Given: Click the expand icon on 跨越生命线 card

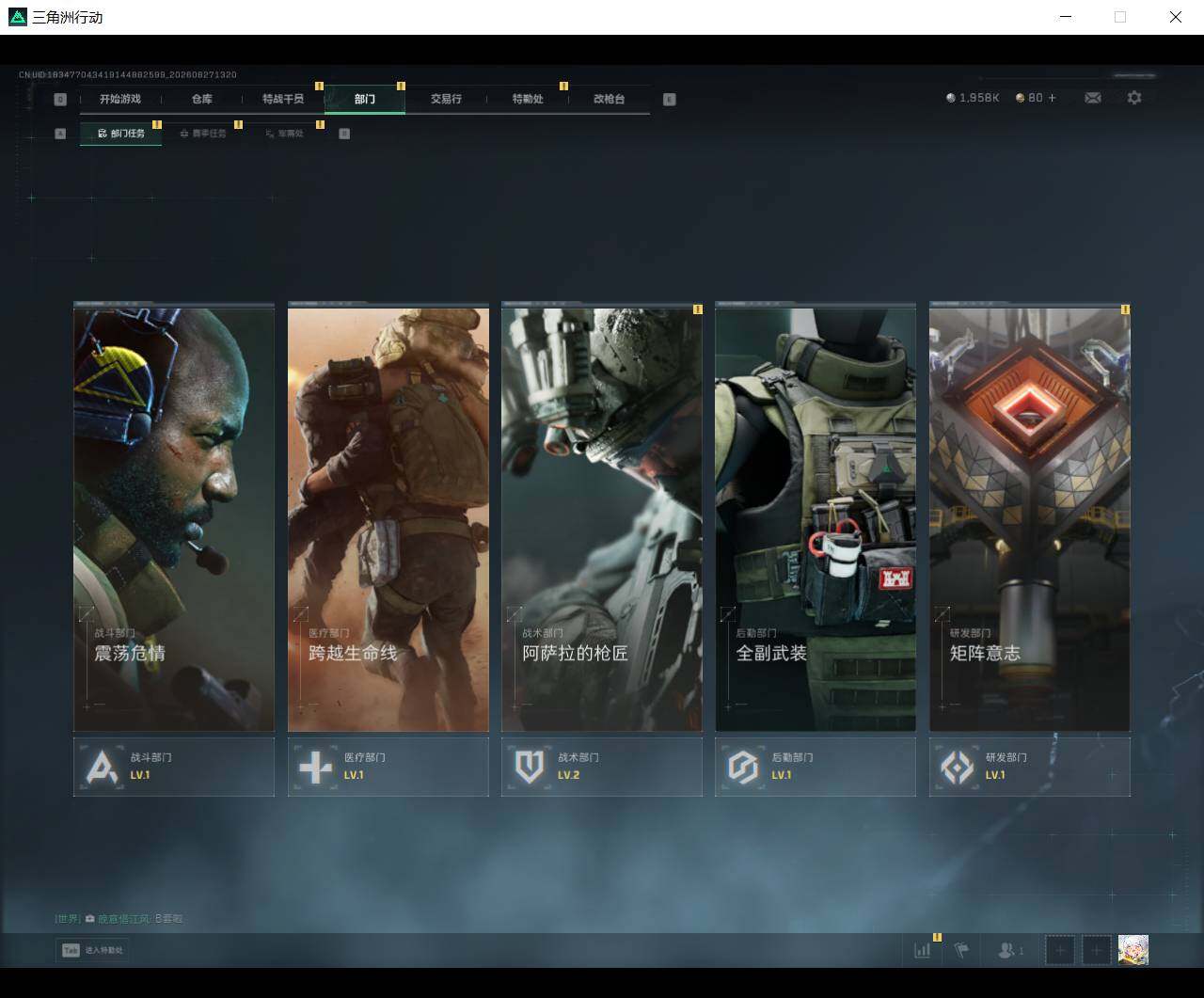Looking at the screenshot, I should 301,614.
